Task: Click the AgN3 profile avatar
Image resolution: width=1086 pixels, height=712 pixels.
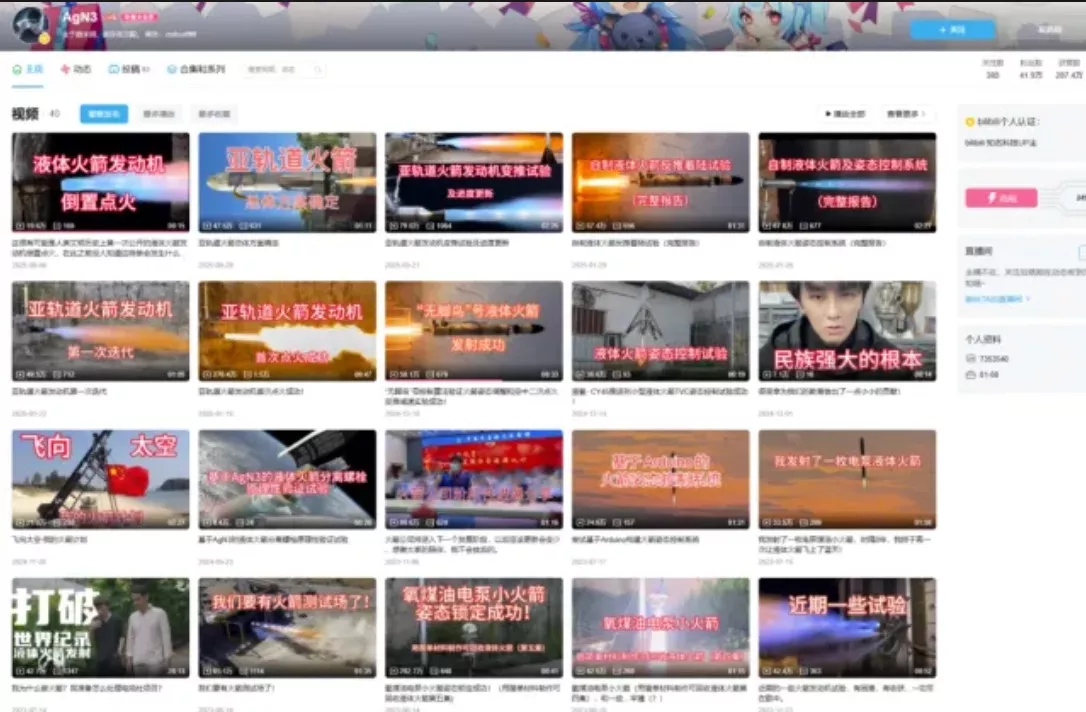Action: pyautogui.click(x=30, y=25)
